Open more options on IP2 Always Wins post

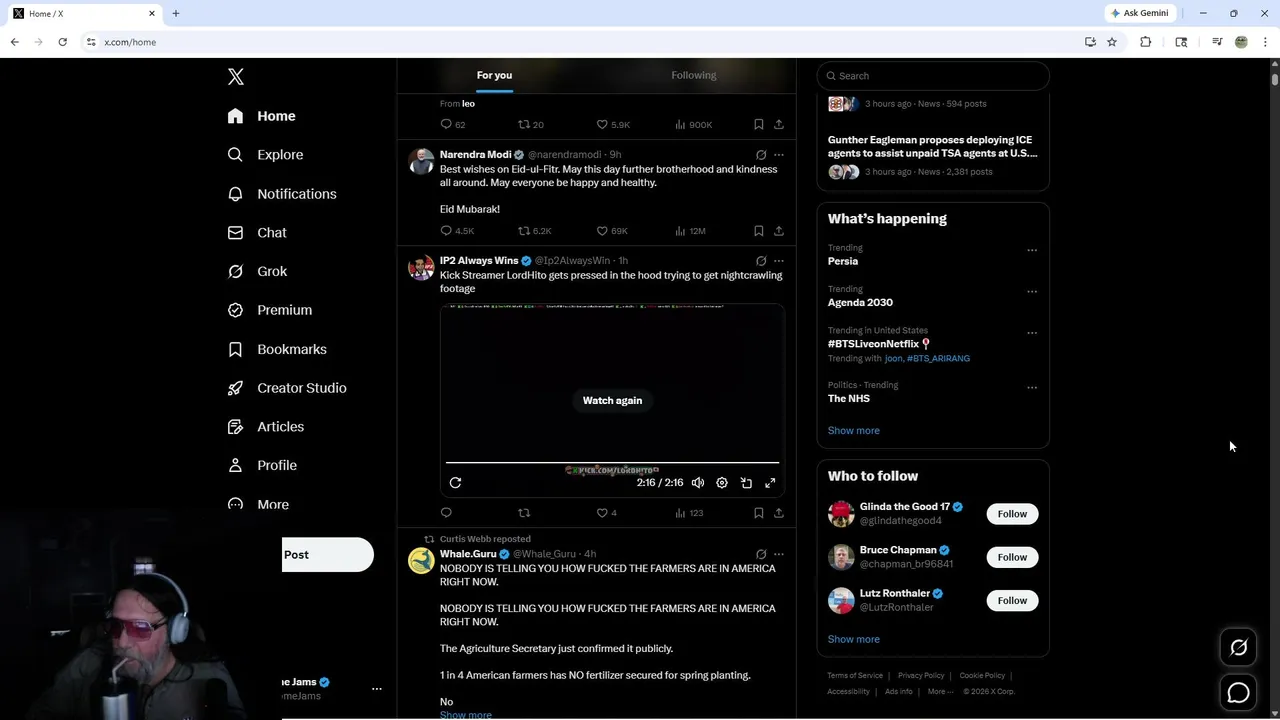pos(779,261)
